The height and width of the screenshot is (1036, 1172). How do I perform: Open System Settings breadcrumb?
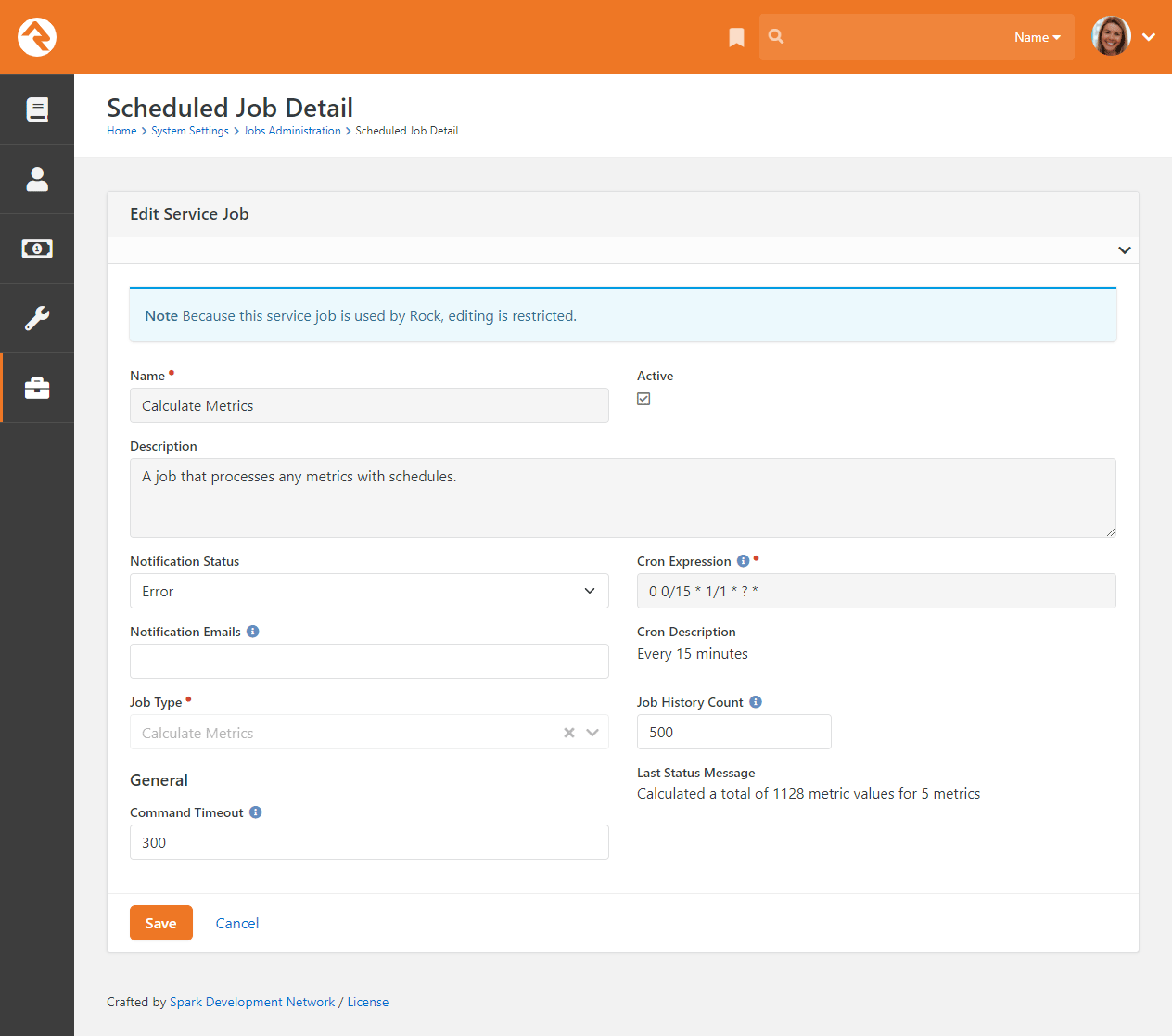tap(190, 131)
